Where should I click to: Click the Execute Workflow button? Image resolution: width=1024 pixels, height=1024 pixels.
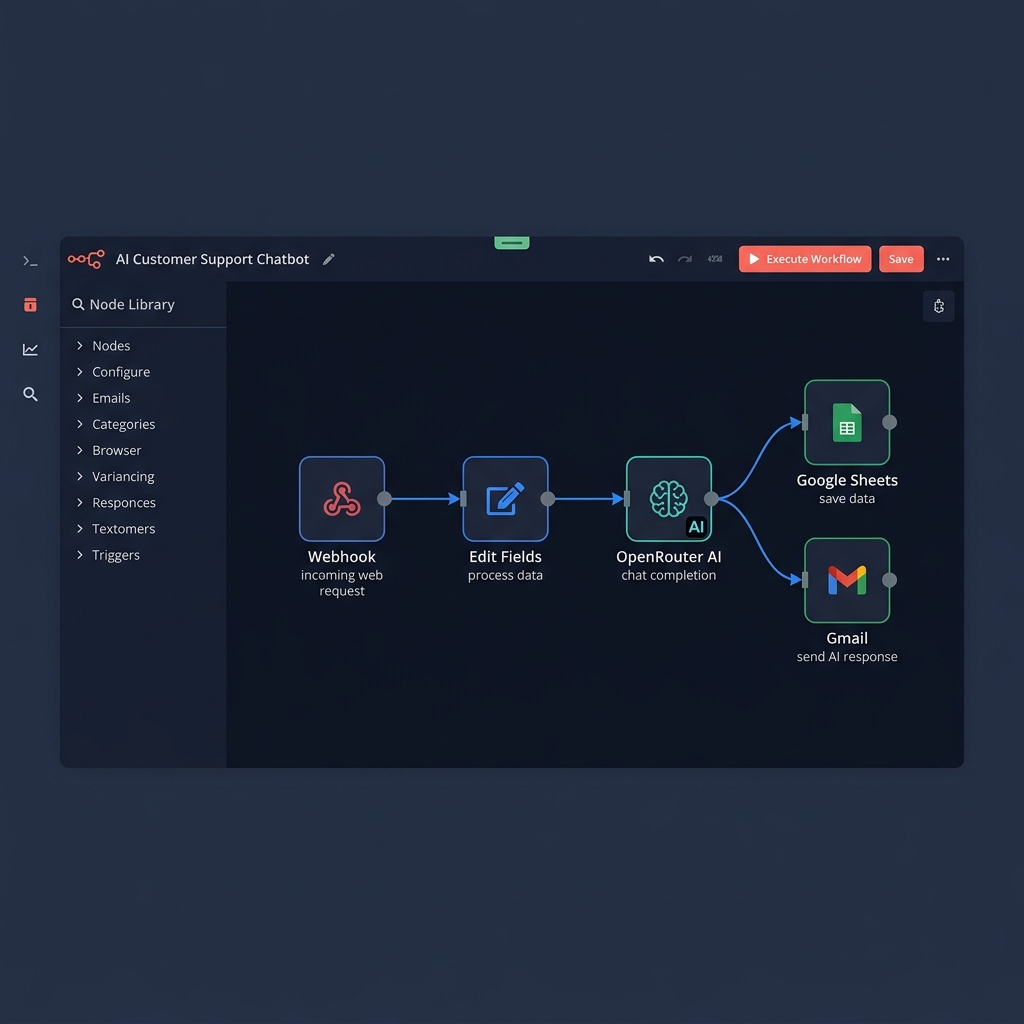(x=805, y=259)
